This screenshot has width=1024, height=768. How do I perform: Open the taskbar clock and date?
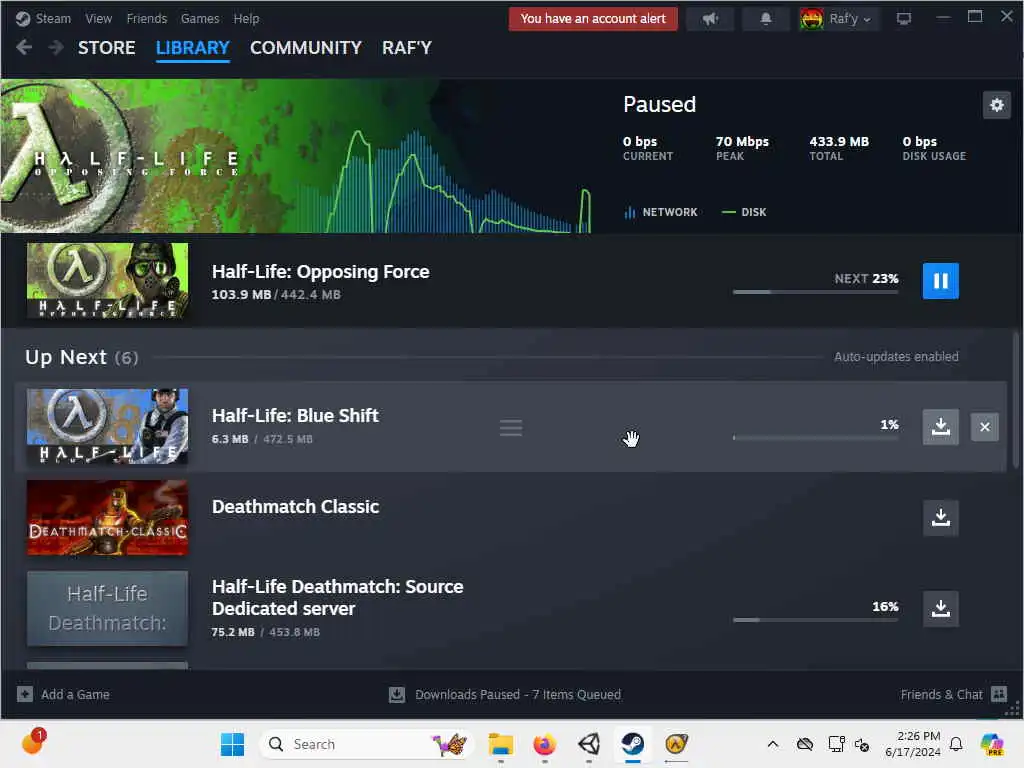(912, 744)
